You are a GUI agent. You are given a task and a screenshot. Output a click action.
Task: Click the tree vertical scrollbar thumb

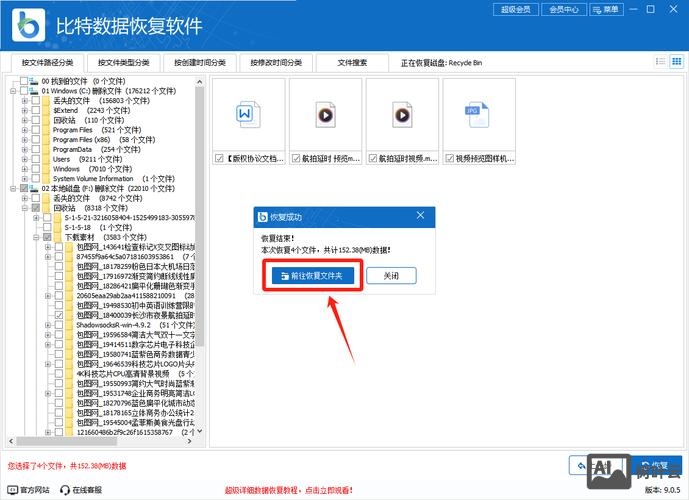(x=200, y=215)
